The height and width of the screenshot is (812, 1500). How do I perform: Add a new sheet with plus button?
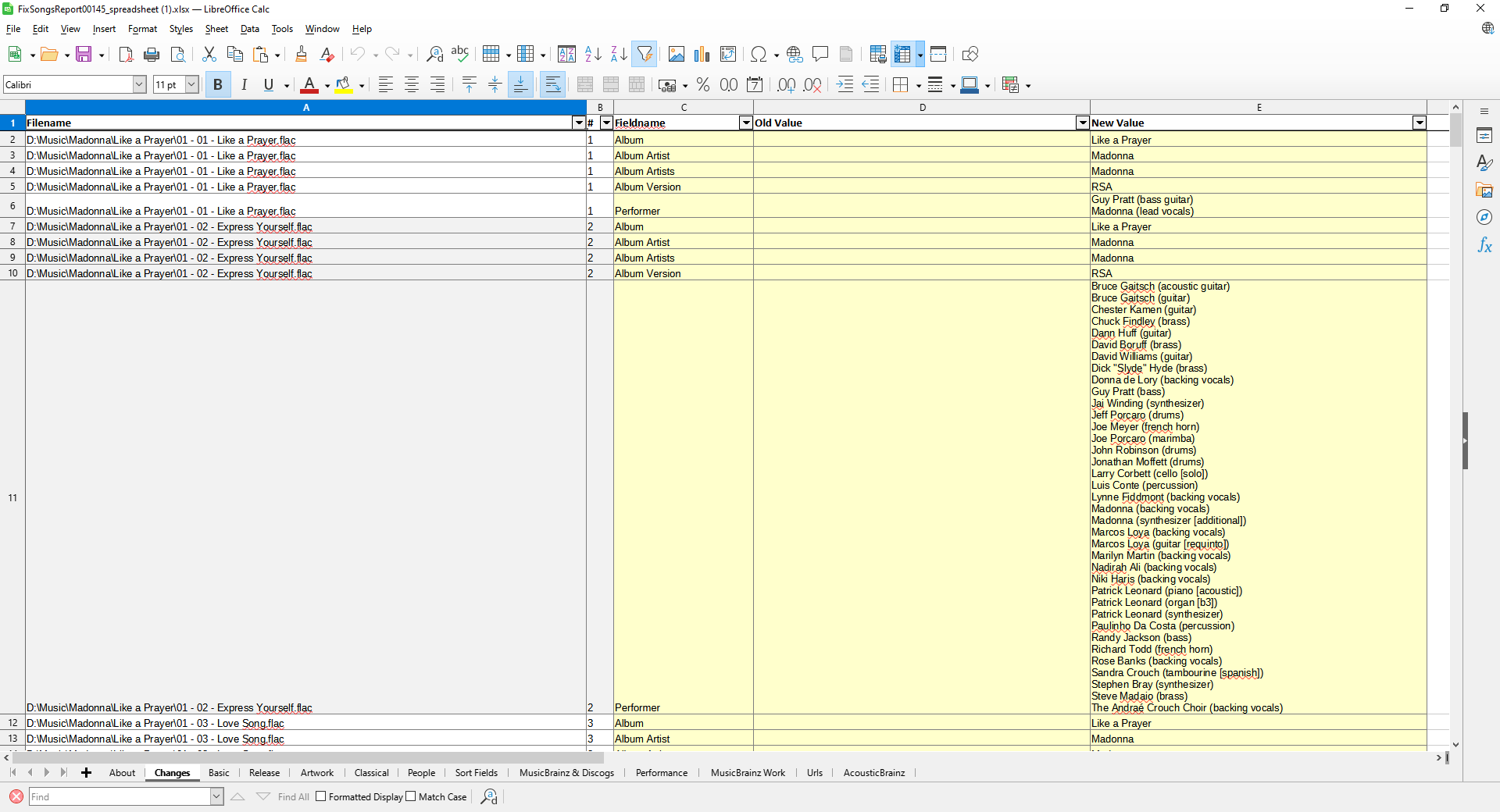(86, 773)
